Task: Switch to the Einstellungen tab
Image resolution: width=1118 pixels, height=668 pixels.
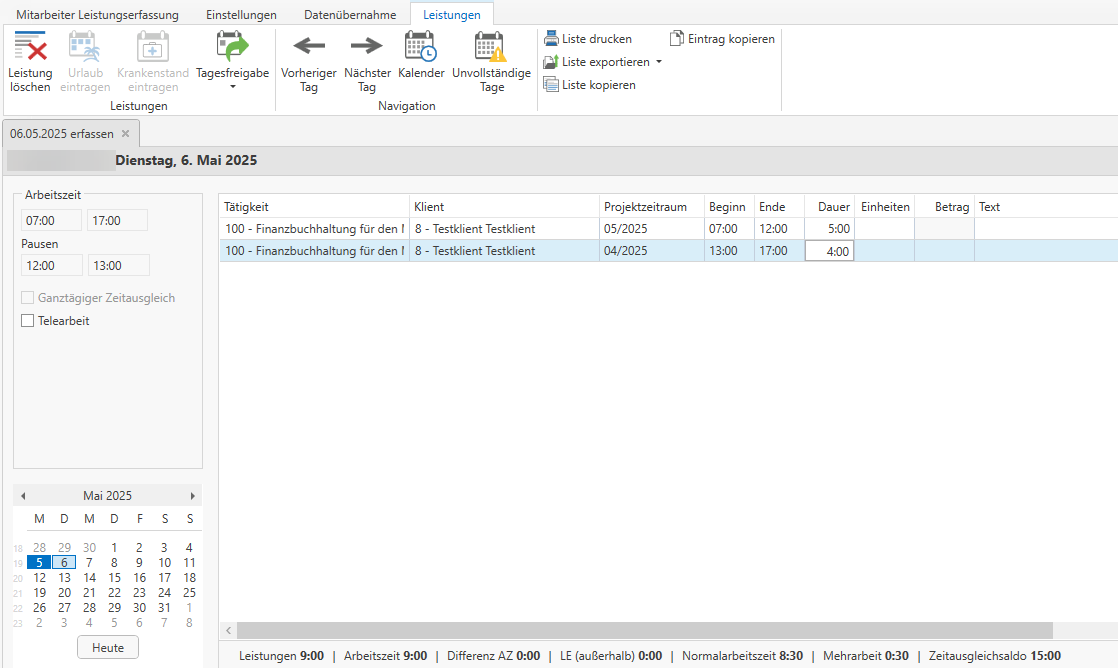Action: click(x=241, y=15)
